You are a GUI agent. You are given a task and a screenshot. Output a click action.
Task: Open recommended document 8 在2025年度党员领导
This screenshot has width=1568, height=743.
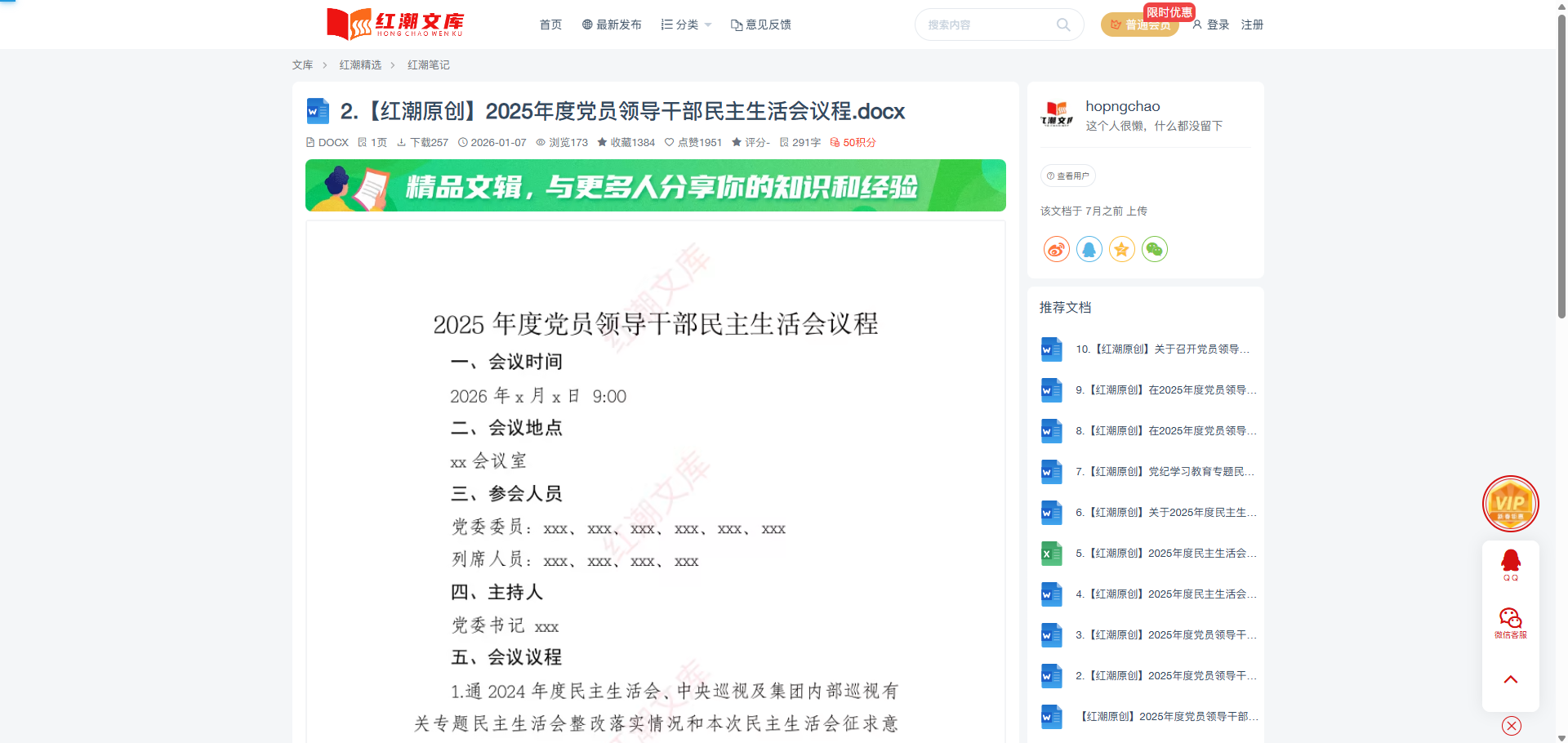click(x=1166, y=431)
